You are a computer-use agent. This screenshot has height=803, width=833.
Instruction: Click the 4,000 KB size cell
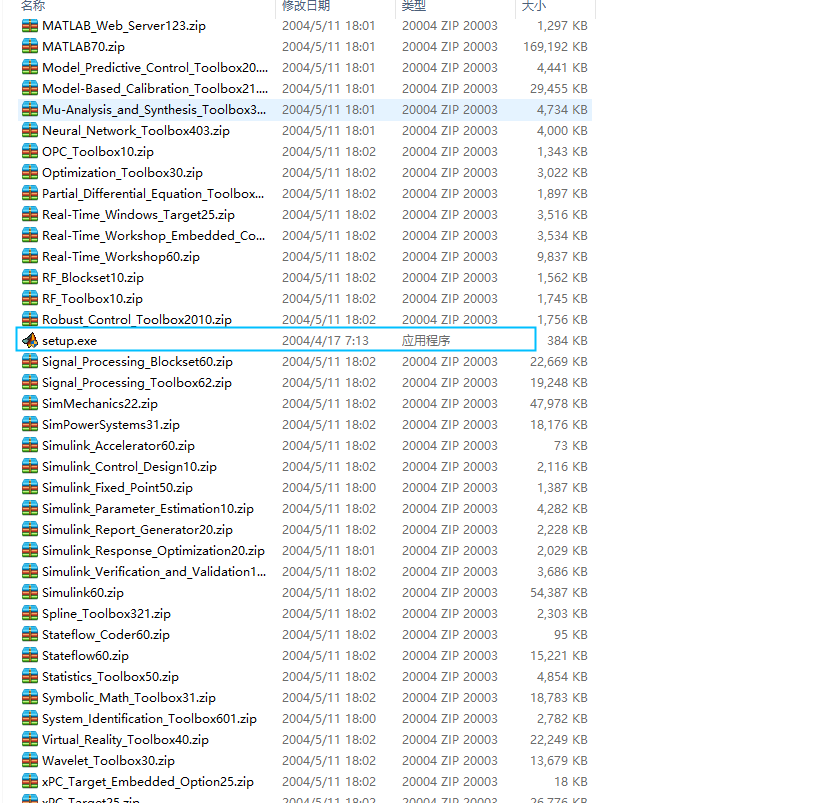coord(562,131)
